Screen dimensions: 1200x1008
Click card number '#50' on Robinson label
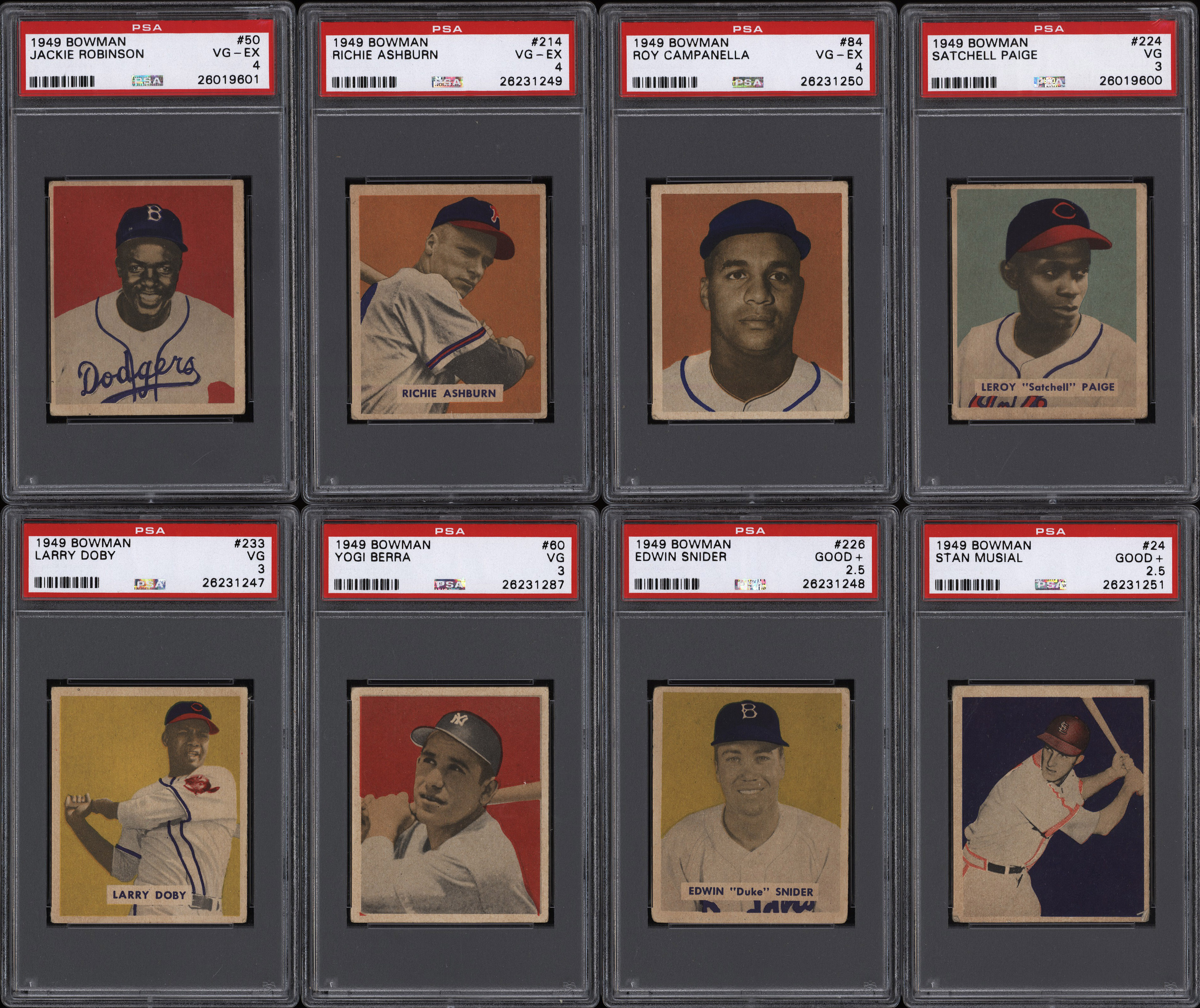click(248, 40)
